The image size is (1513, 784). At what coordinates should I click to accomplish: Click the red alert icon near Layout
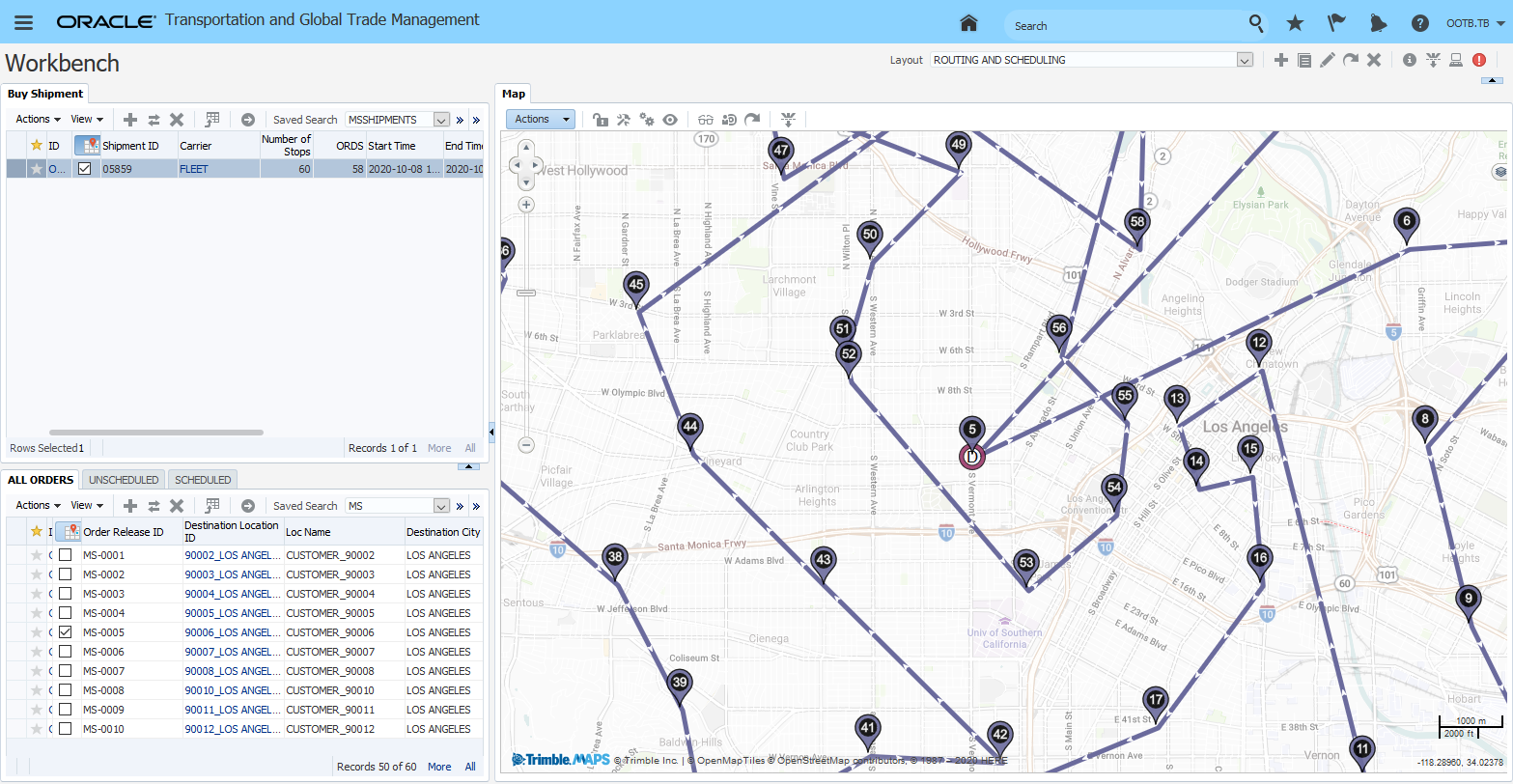(x=1479, y=60)
